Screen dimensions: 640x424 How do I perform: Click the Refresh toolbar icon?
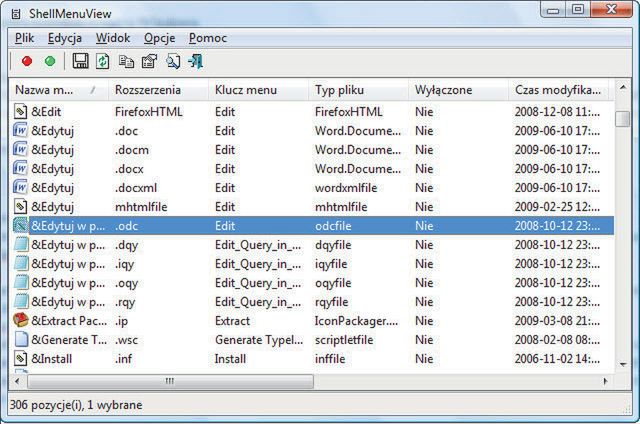point(102,61)
